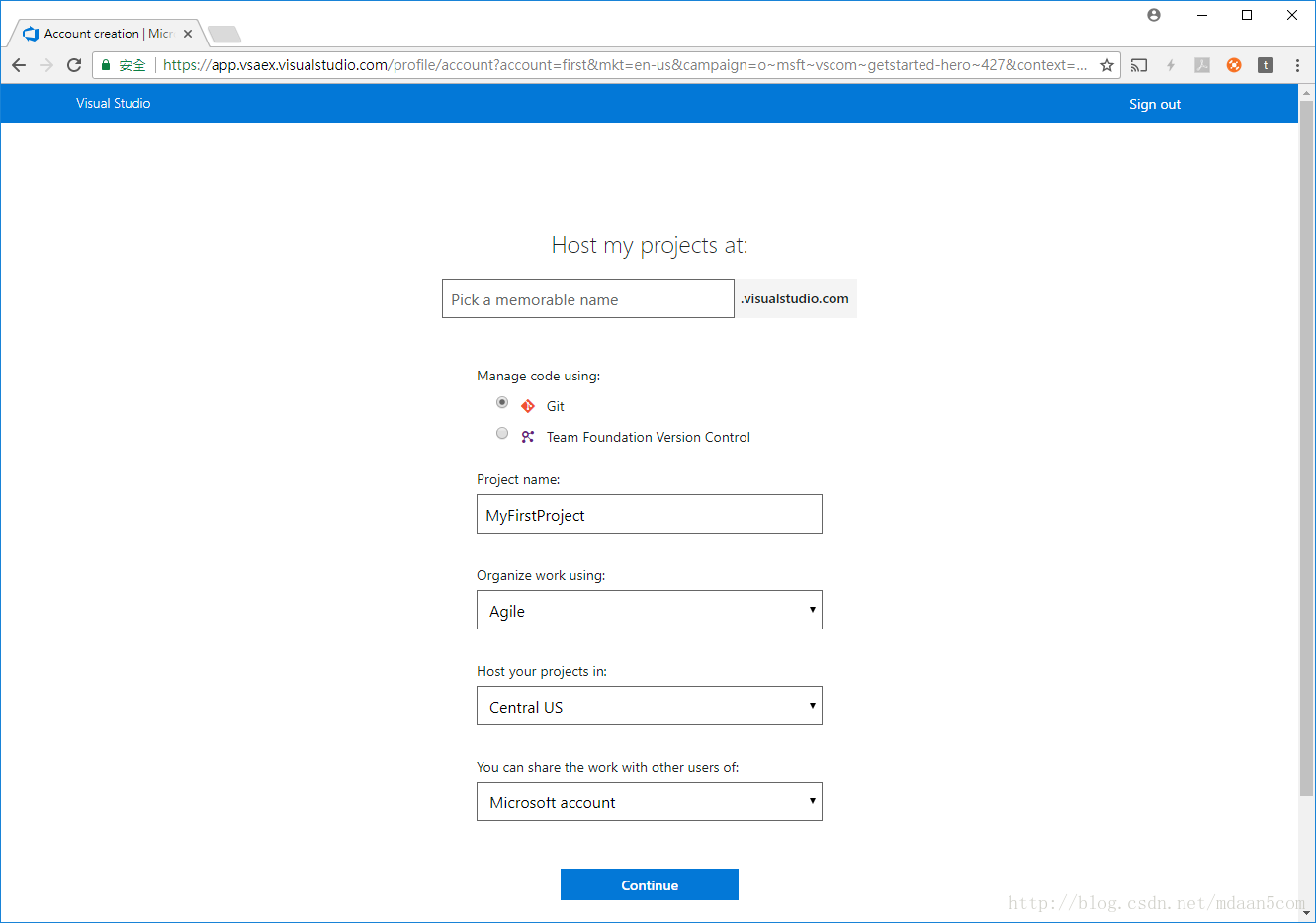Bookmark this page with the star icon

coord(1107,65)
